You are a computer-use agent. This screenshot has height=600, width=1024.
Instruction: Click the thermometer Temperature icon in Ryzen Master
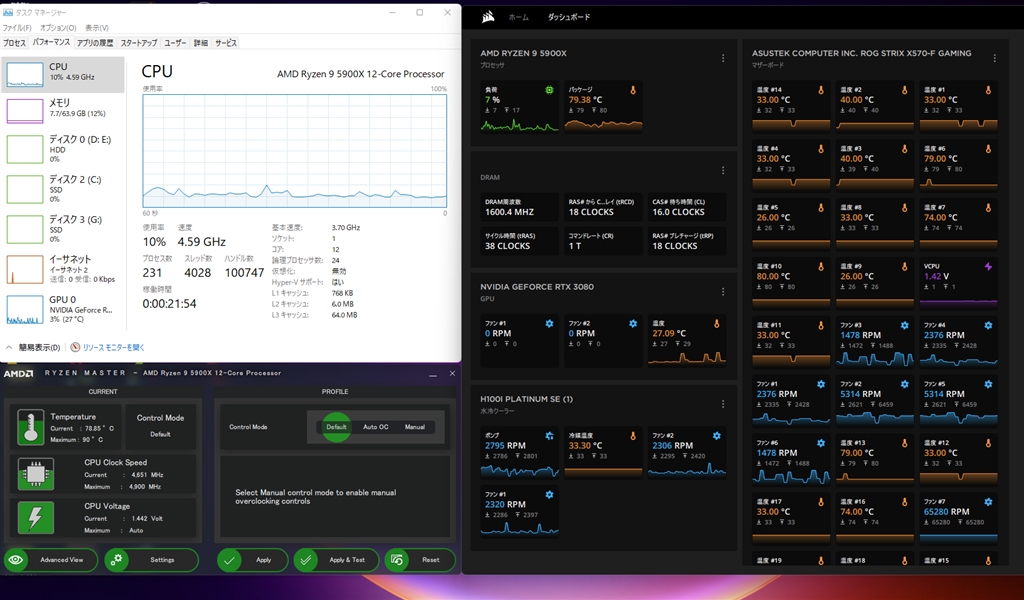(31, 427)
